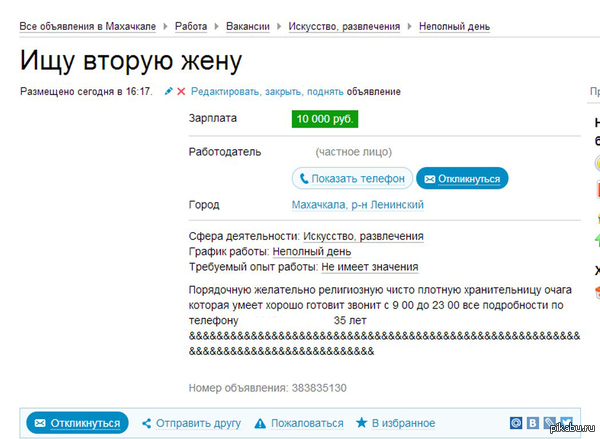Open the Редактировать link
Viewport: 600px width, 439px height.
point(226,92)
